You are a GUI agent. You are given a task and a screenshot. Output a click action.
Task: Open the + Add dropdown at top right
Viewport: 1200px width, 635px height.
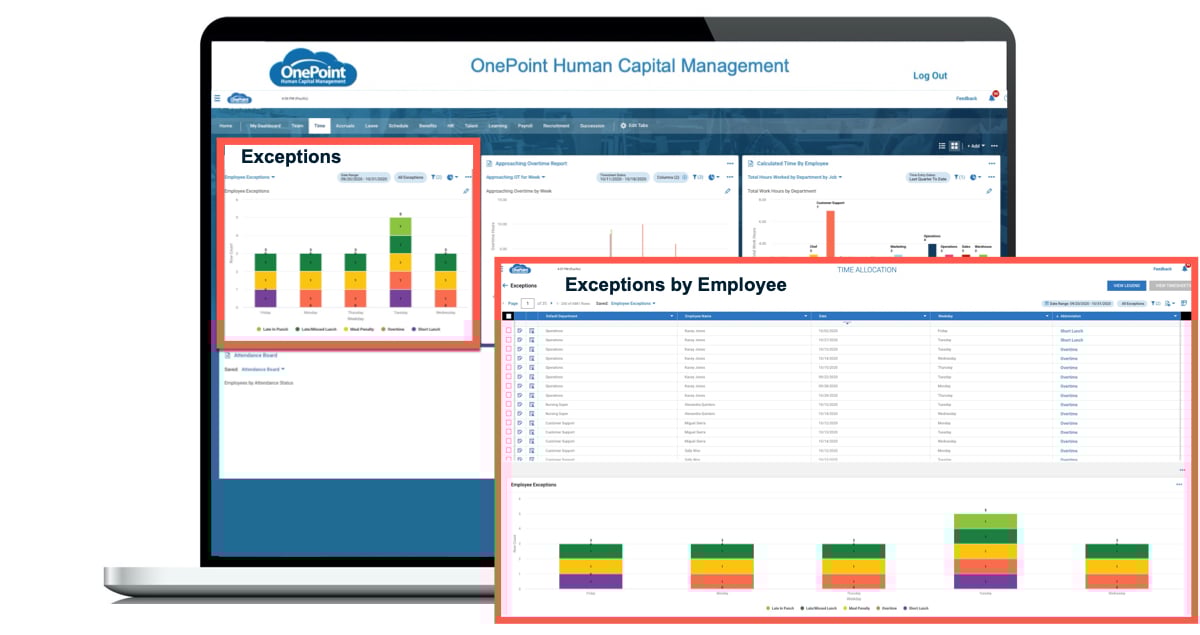(x=975, y=145)
